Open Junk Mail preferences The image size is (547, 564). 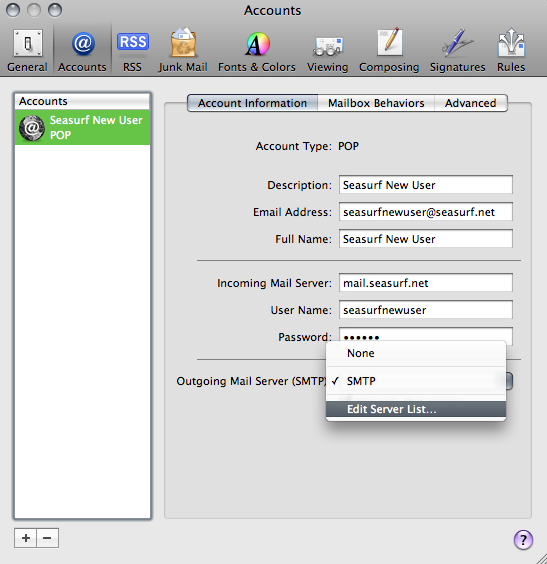pos(183,51)
